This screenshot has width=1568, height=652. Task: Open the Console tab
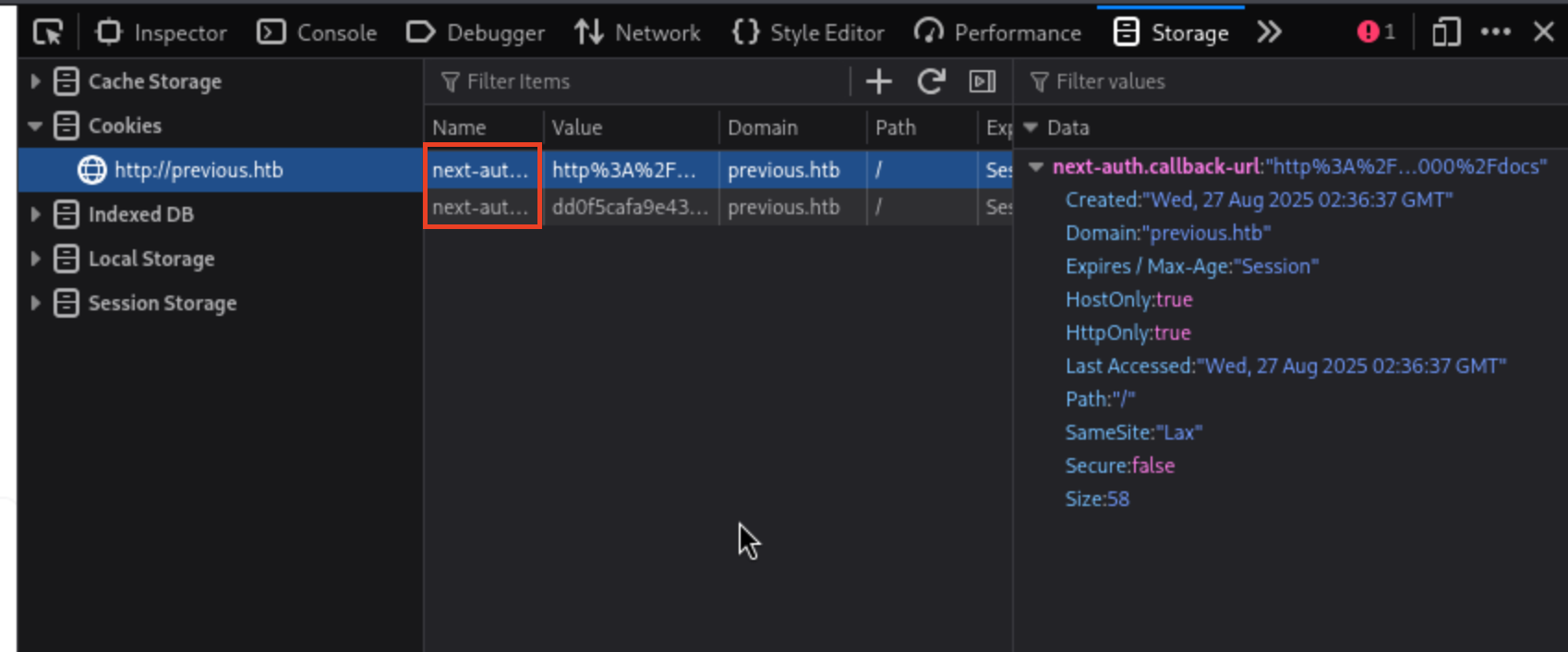click(317, 33)
